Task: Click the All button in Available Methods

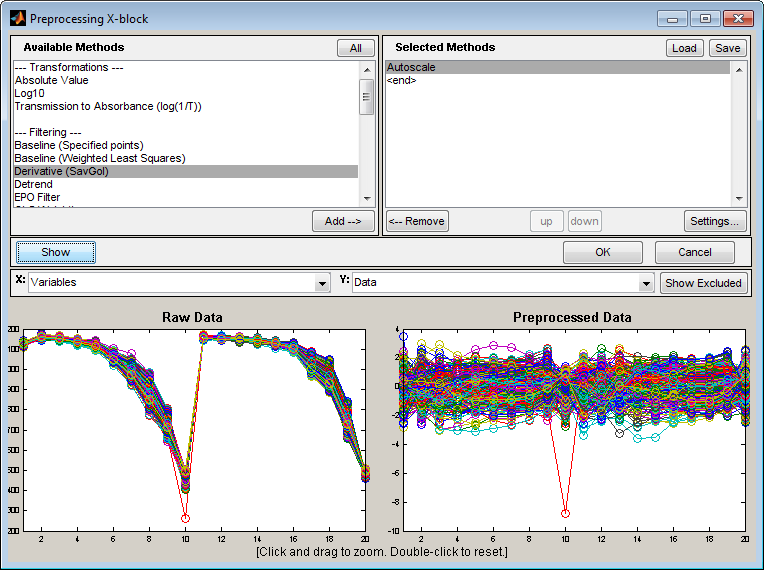Action: 355,48
